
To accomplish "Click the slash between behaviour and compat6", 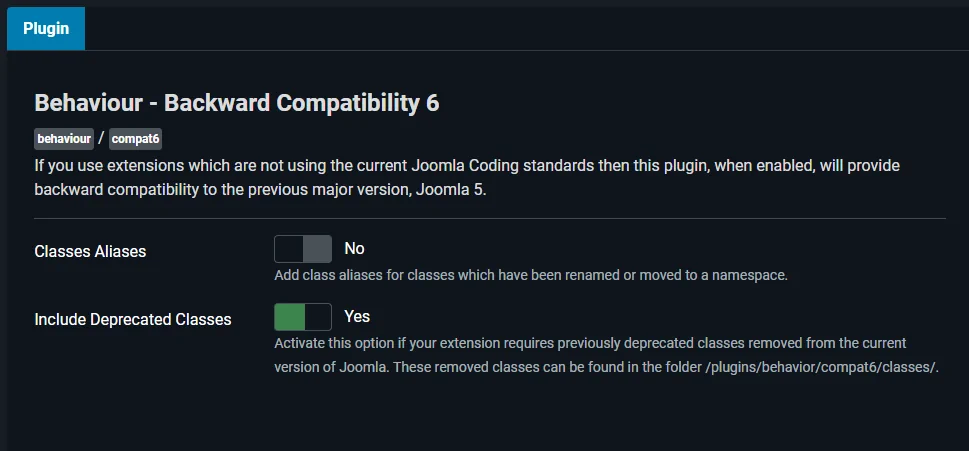I will [101, 139].
